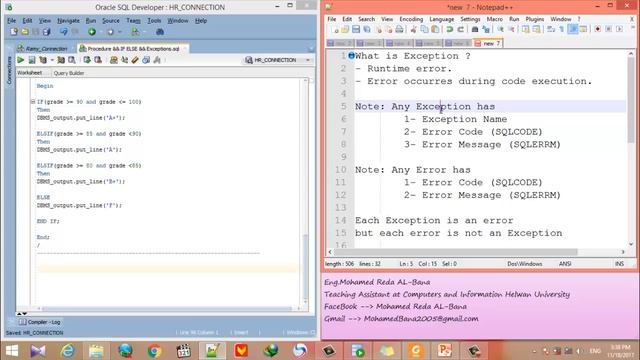
Task: Click New file icon in Notepad++ toolbar
Action: pos(335,29)
